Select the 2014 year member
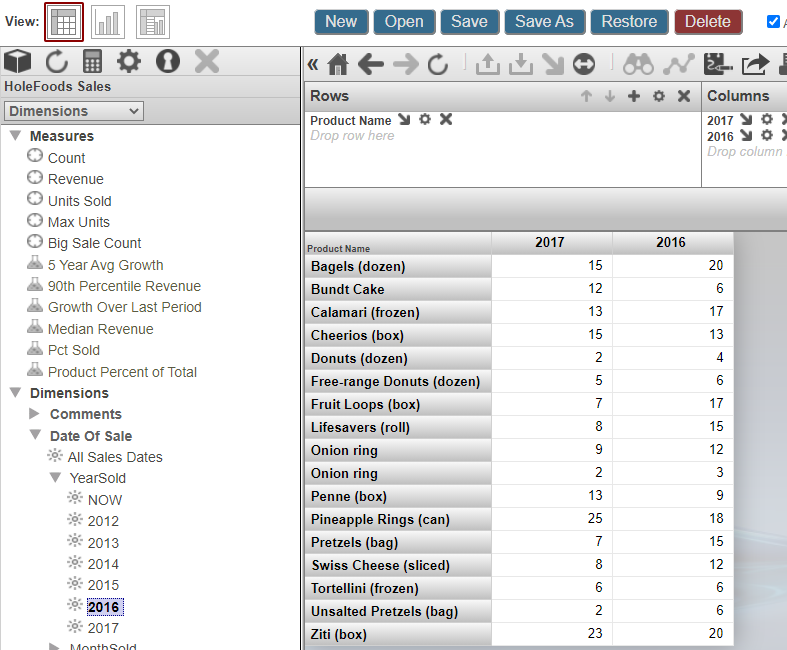The width and height of the screenshot is (787, 650). tap(103, 564)
